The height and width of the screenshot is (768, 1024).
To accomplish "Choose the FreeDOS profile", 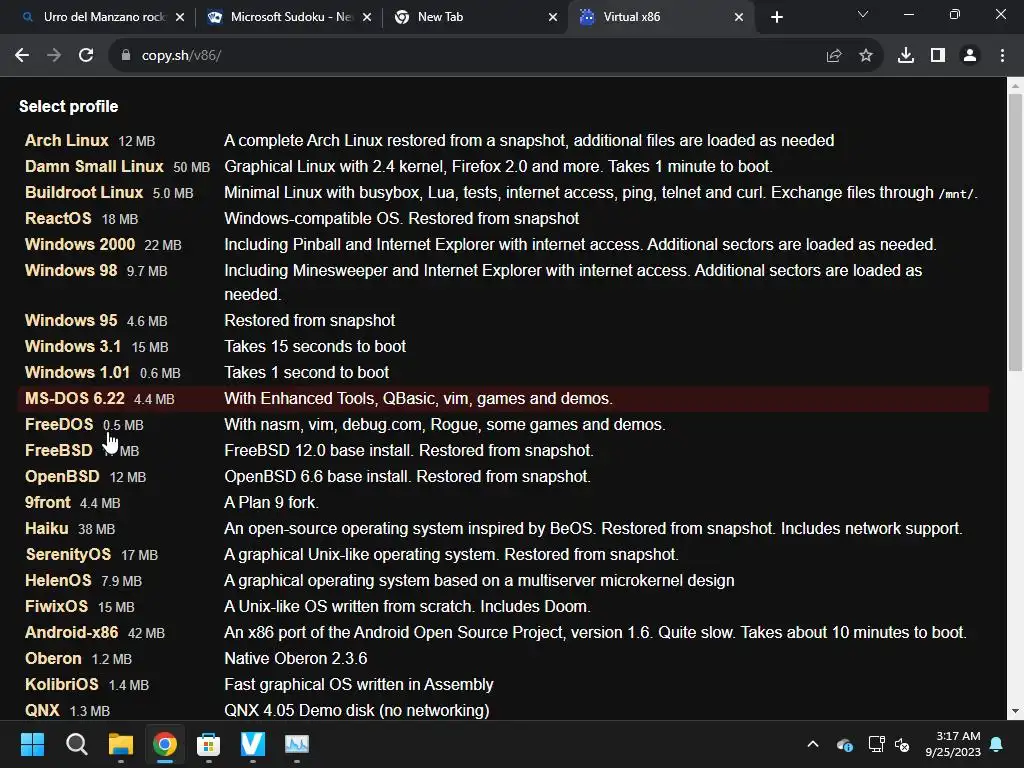I will [59, 425].
